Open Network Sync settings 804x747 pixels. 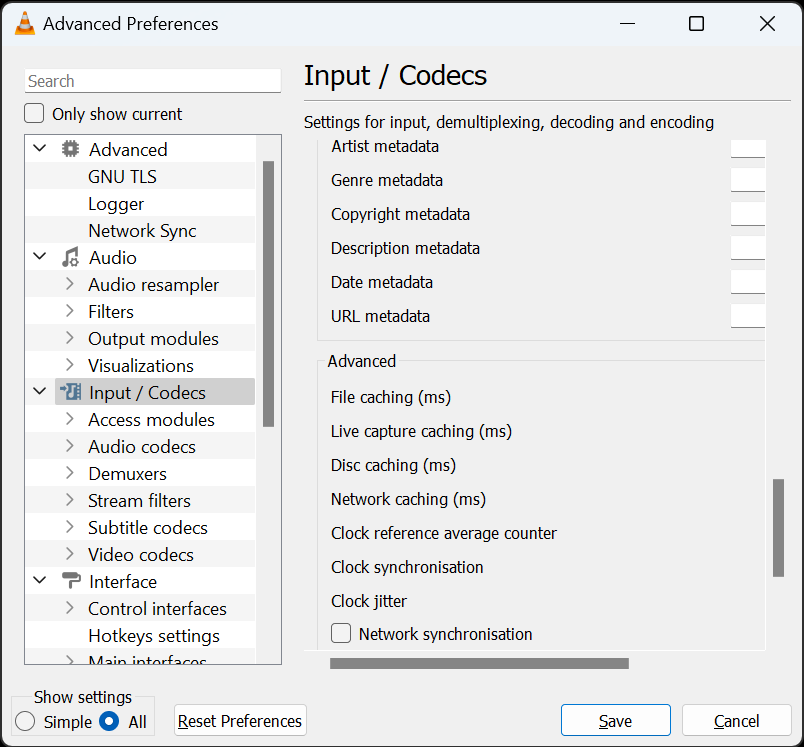tap(142, 231)
